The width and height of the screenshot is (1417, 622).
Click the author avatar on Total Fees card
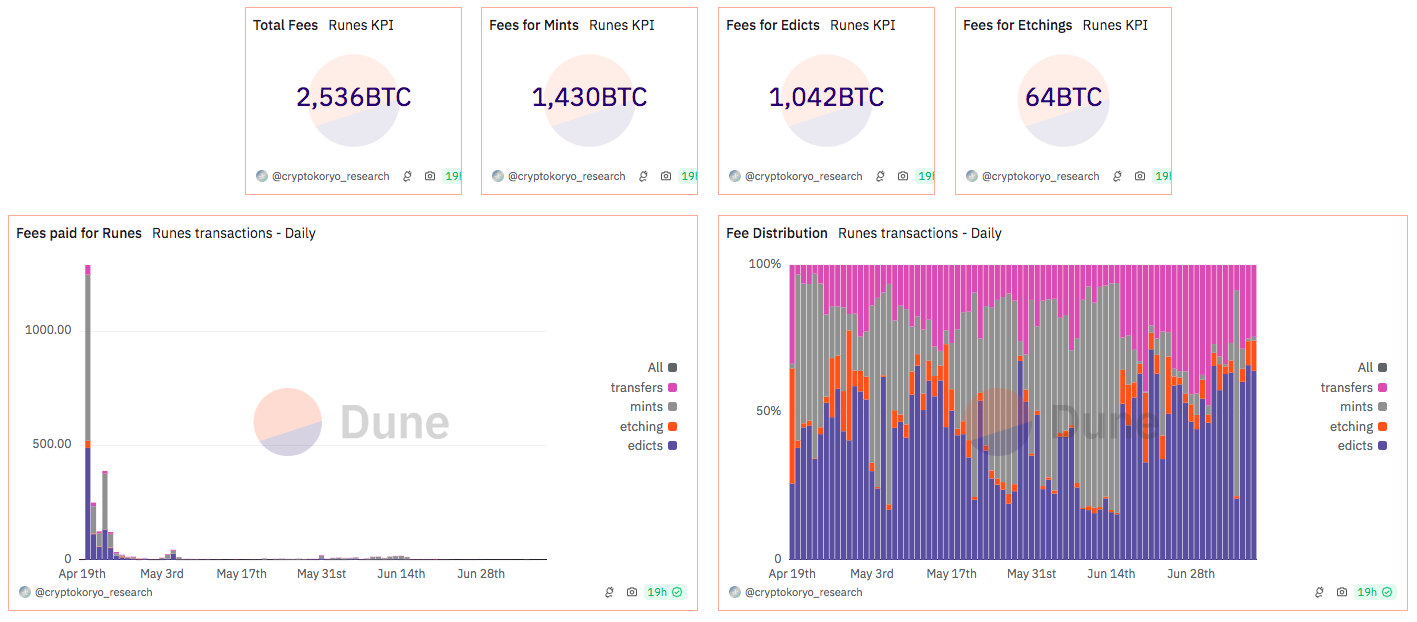[262, 176]
